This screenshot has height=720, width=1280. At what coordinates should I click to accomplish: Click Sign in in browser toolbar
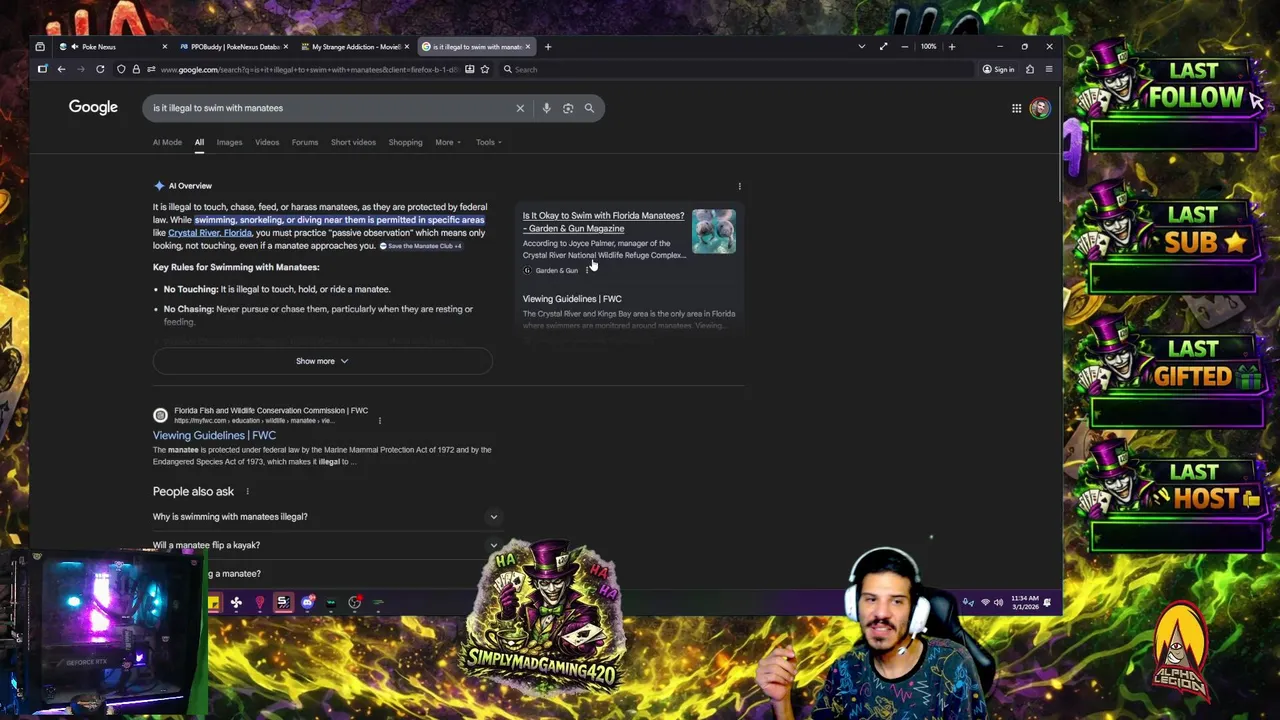[x=998, y=69]
